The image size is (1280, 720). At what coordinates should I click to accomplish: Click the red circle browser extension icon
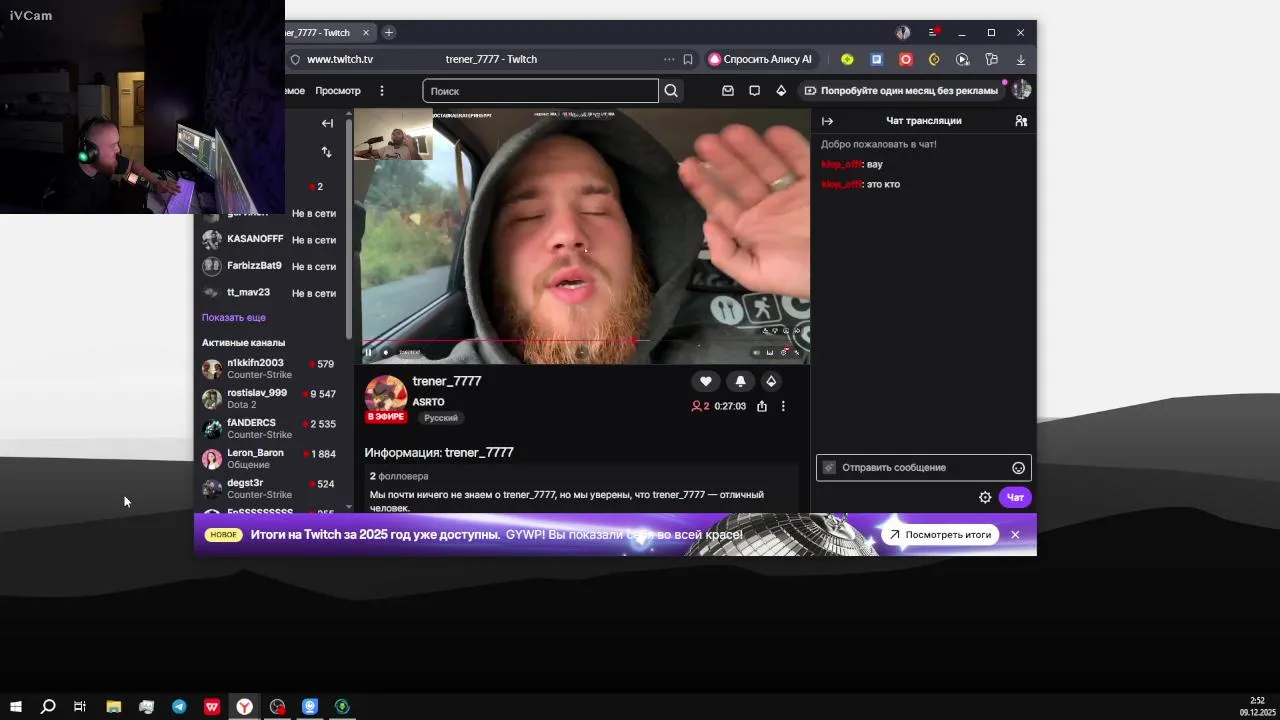tap(905, 59)
